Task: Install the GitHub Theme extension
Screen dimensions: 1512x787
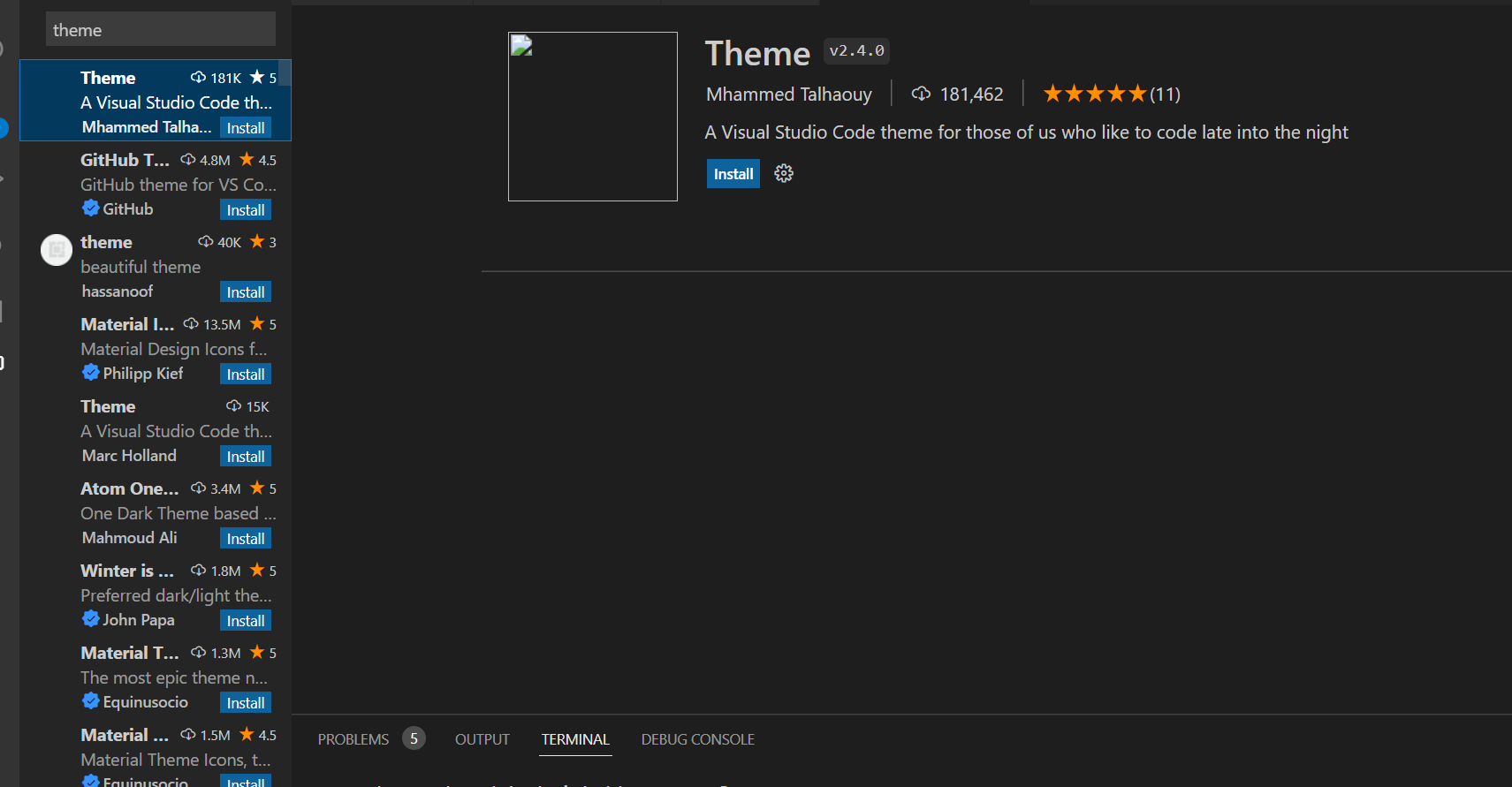Action: pos(246,210)
